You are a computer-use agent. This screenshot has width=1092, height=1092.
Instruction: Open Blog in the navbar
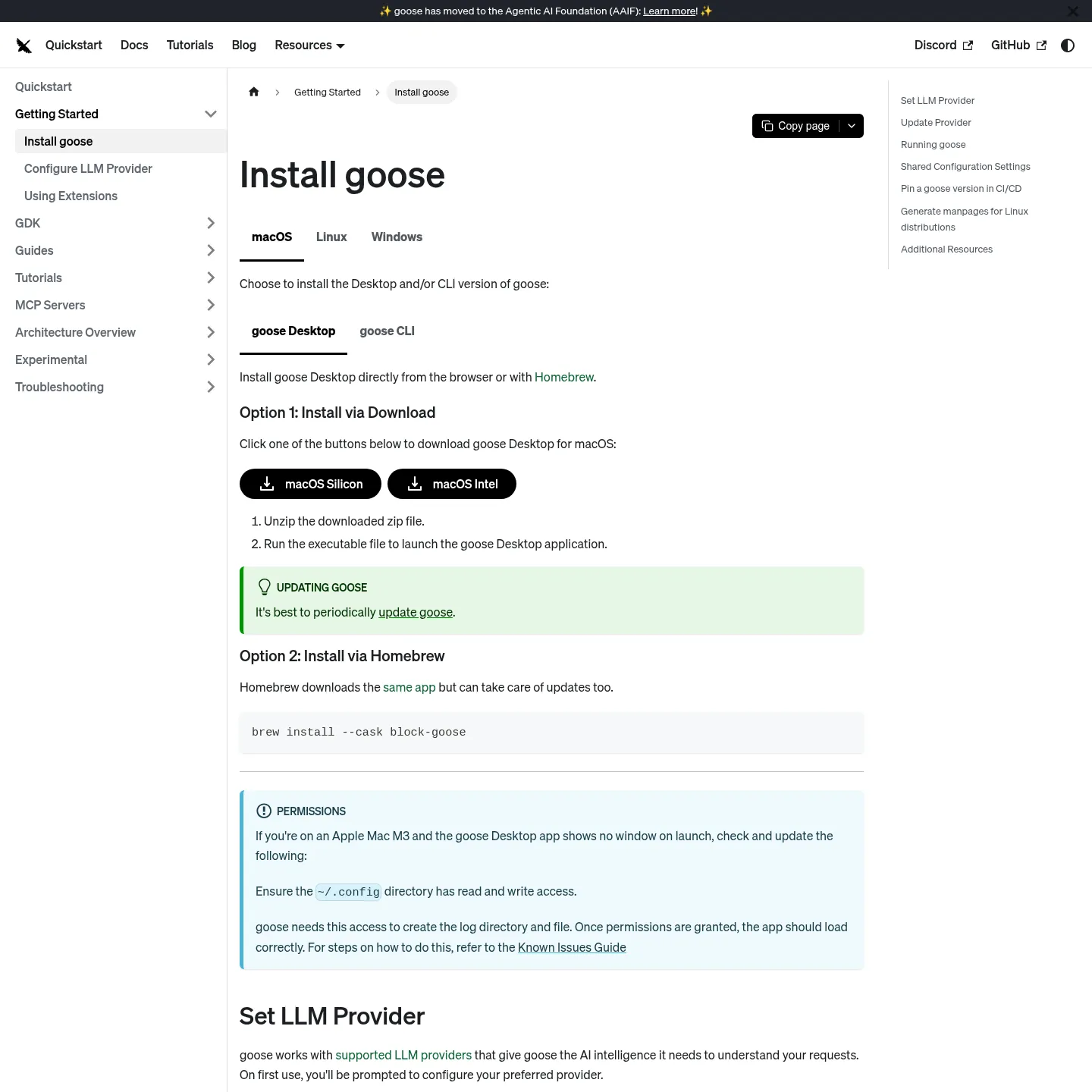pyautogui.click(x=244, y=45)
